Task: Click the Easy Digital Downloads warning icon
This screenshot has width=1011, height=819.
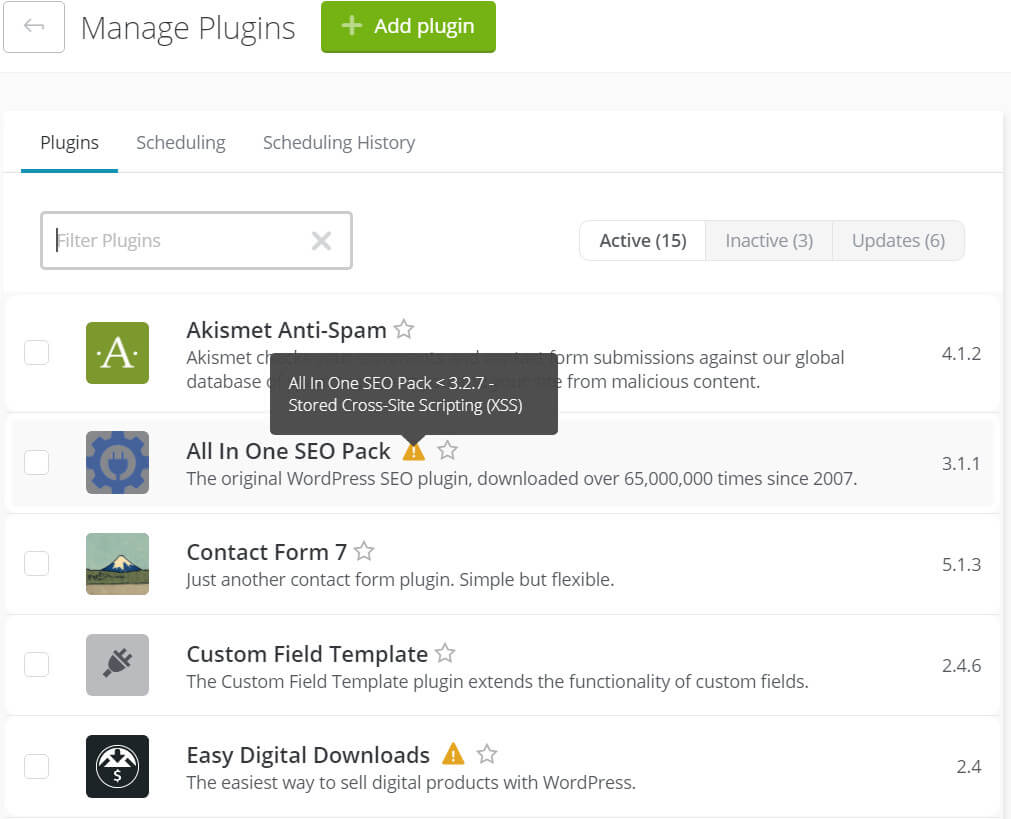Action: click(453, 754)
